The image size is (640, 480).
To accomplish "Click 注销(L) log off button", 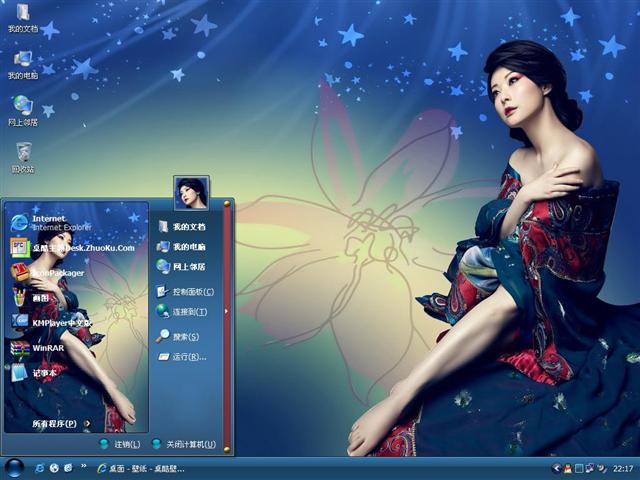I will point(120,444).
